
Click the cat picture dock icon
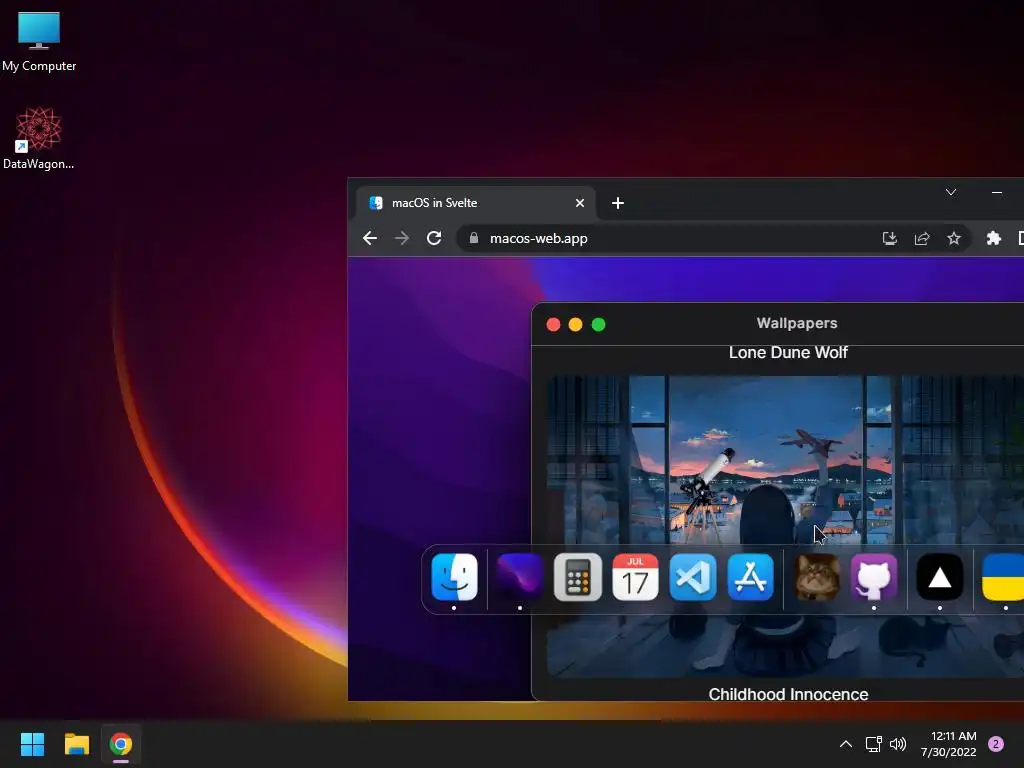pos(816,577)
